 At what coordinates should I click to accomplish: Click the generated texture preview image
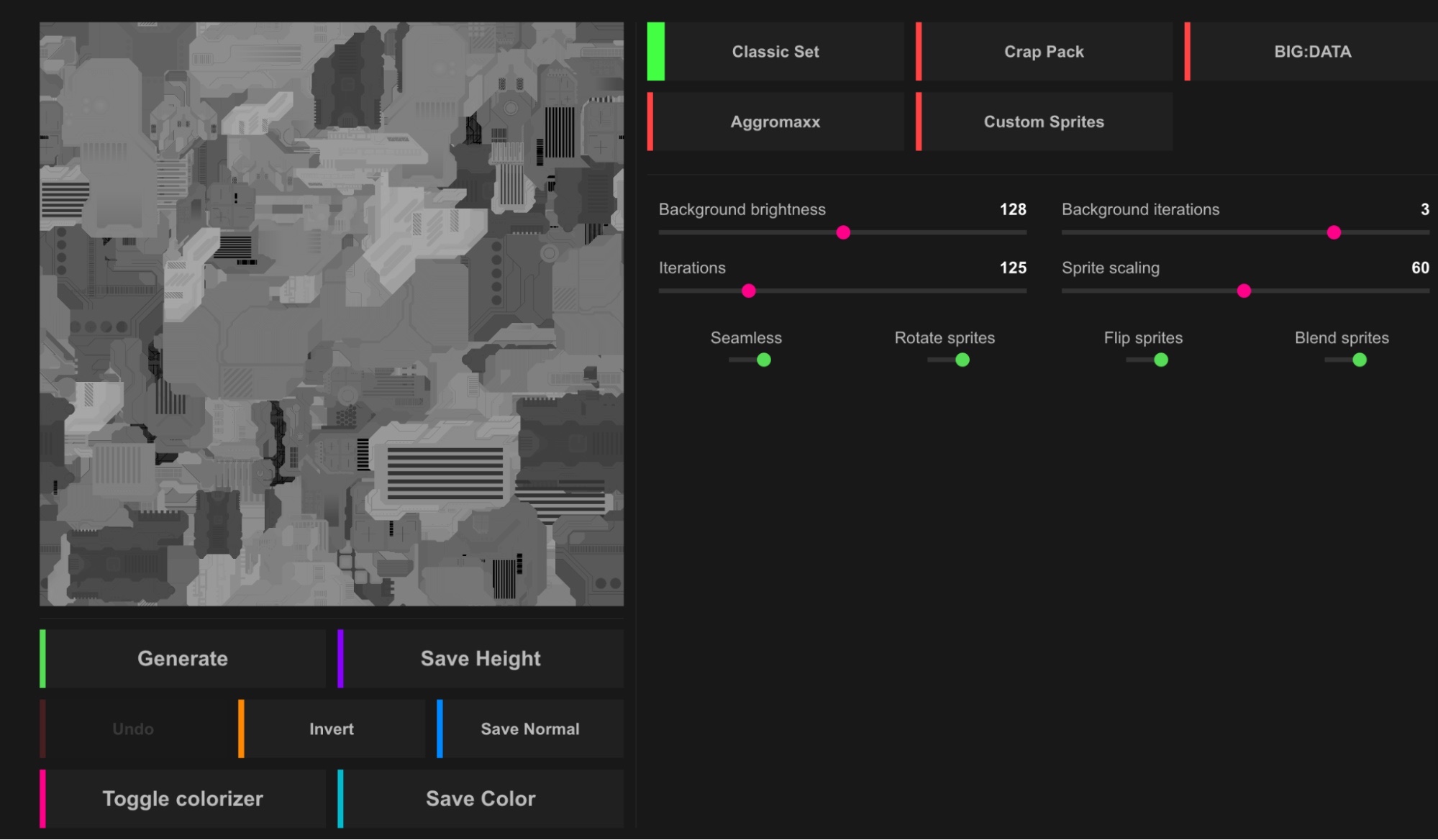(x=332, y=313)
